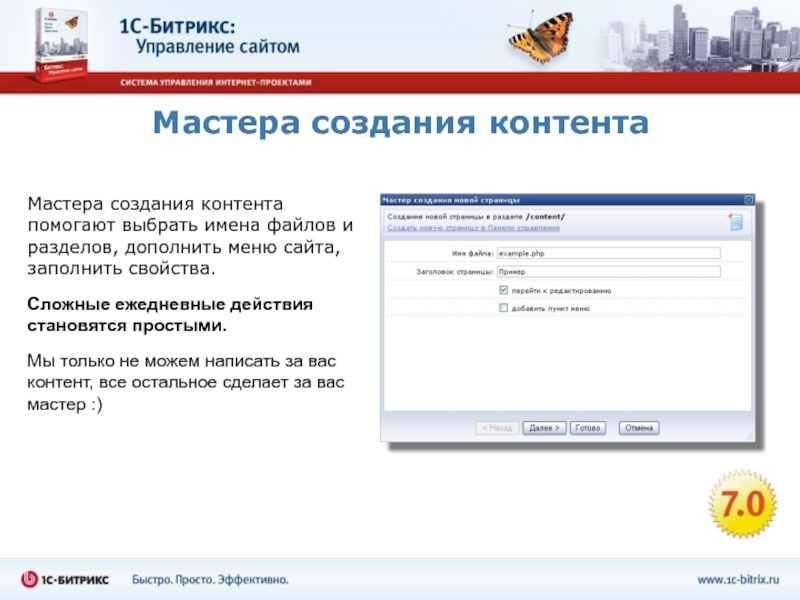Viewport: 800px width, 600px height.
Task: Click 'СИСТЕМА УПРАВЛЕНИЯ ИНТЕРНЕТ-ПРОЕКТАМИ' banner text
Action: coord(216,83)
